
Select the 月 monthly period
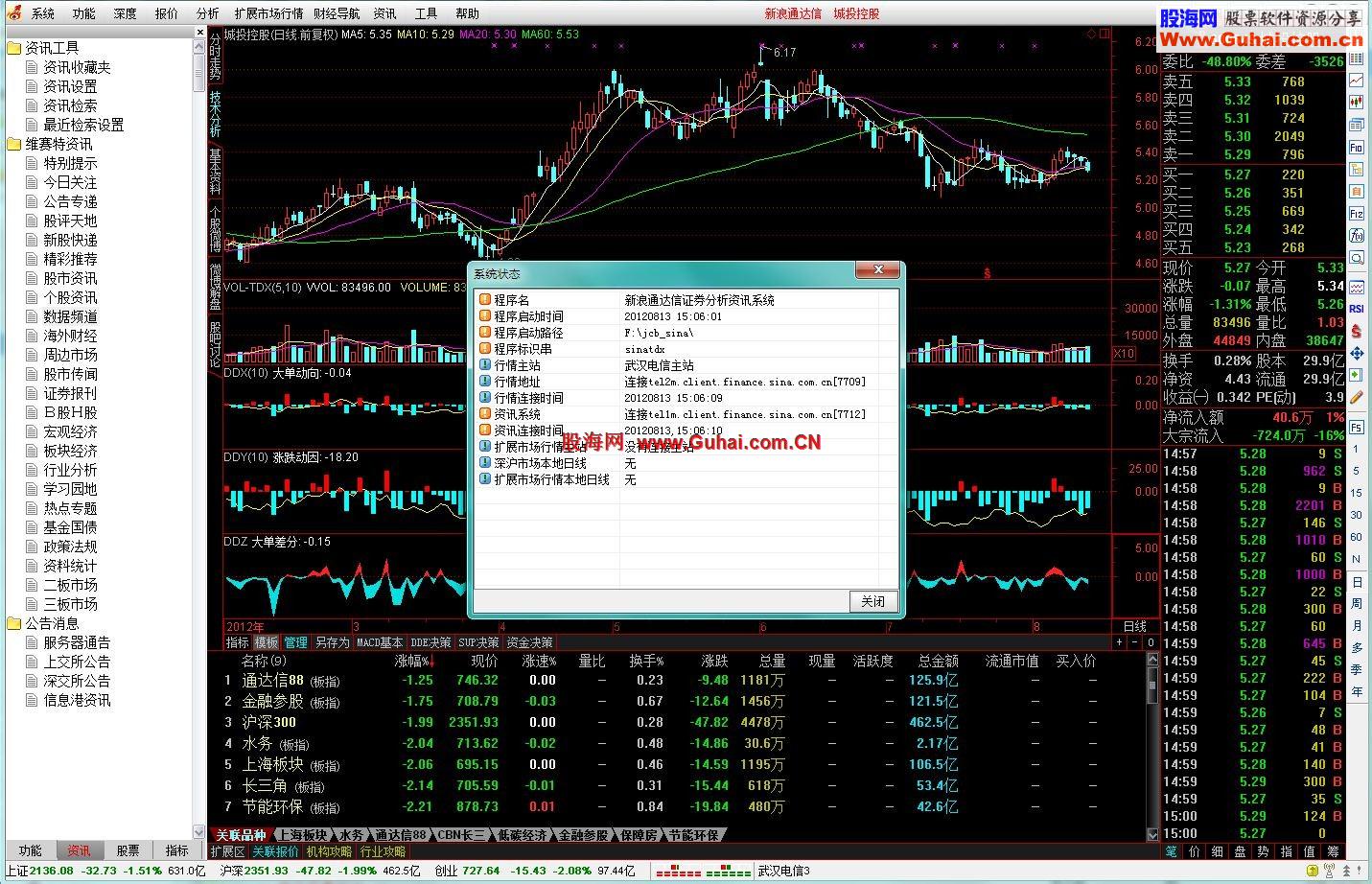coord(1357,625)
